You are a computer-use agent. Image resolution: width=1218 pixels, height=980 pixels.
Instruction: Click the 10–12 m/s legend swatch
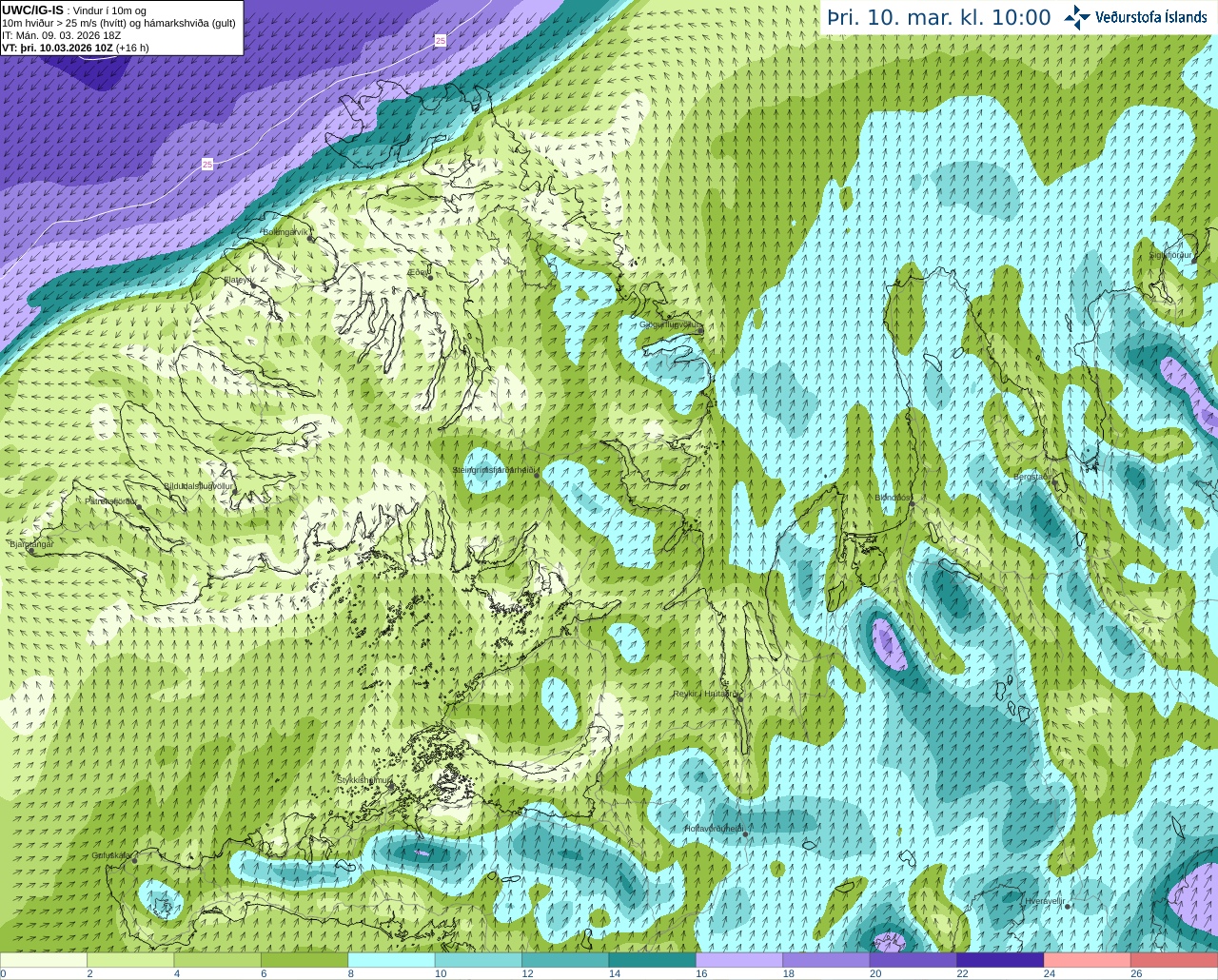[x=479, y=960]
